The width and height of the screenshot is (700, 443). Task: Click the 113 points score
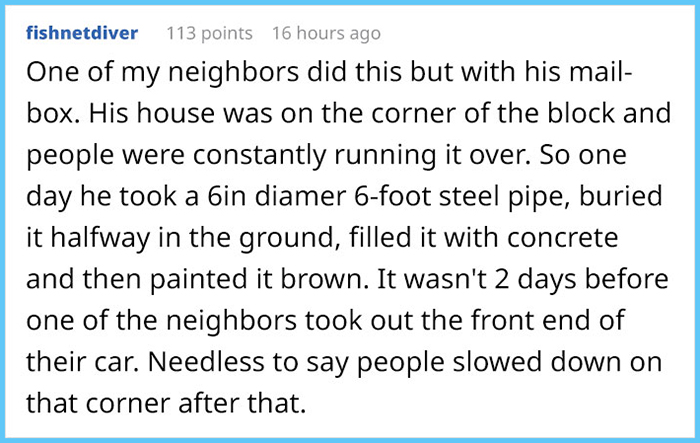point(209,34)
